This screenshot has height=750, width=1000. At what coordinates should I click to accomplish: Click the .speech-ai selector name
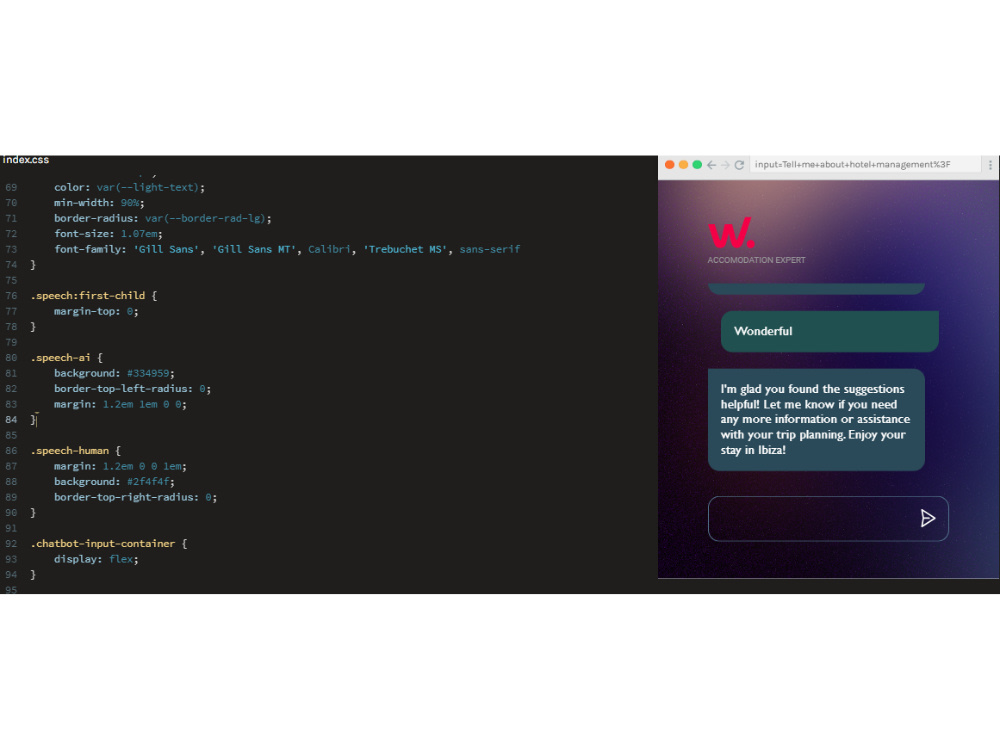click(60, 357)
